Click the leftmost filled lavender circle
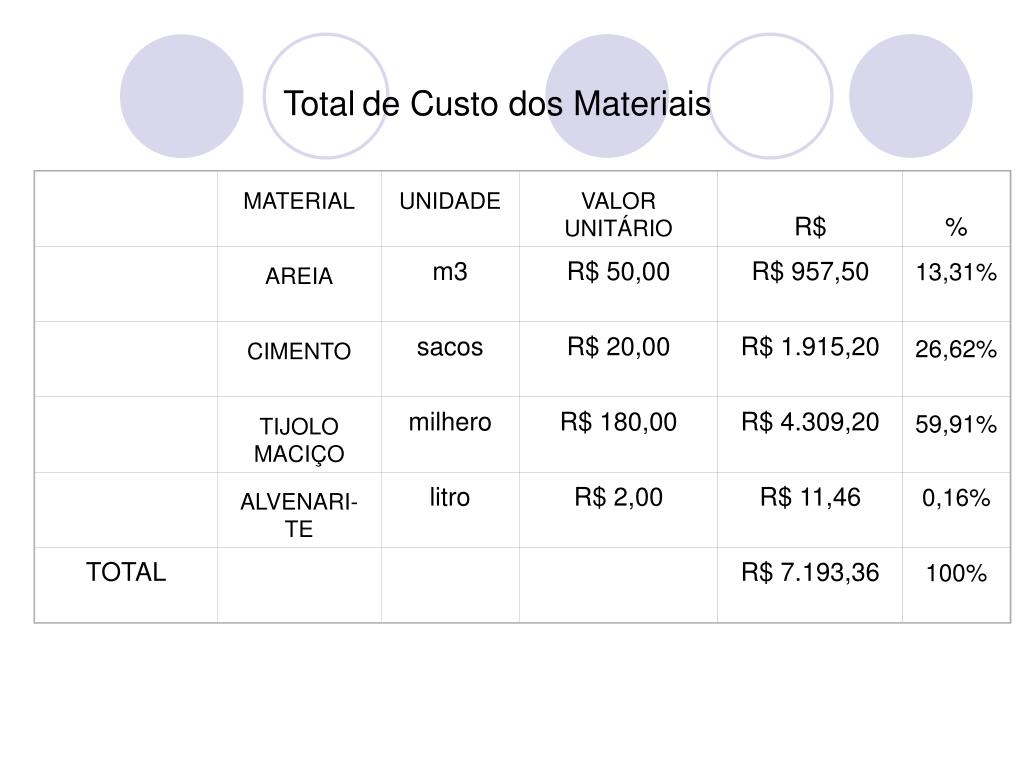This screenshot has height=768, width=1024. tap(182, 96)
